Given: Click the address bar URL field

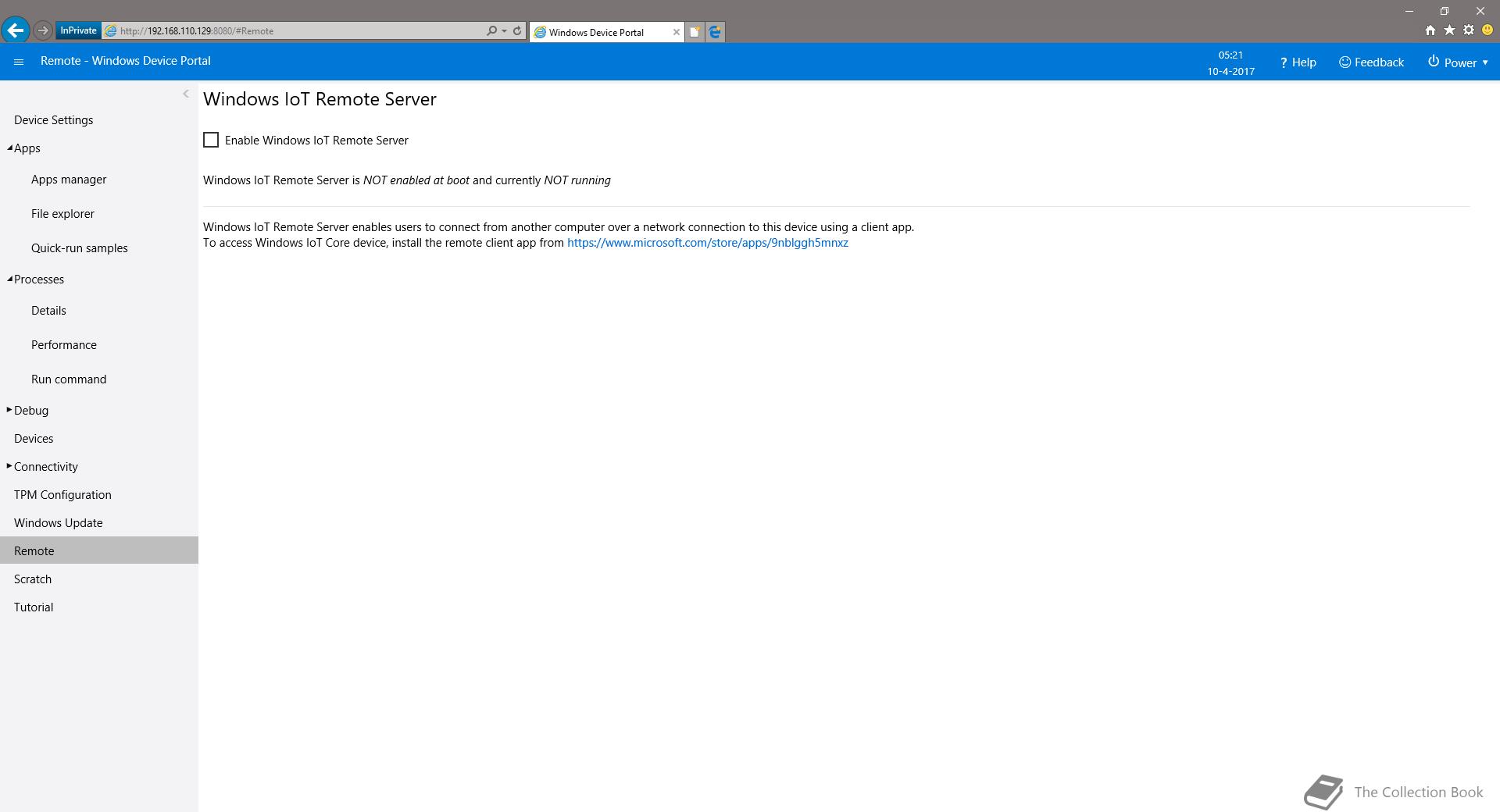Looking at the screenshot, I should tap(297, 31).
